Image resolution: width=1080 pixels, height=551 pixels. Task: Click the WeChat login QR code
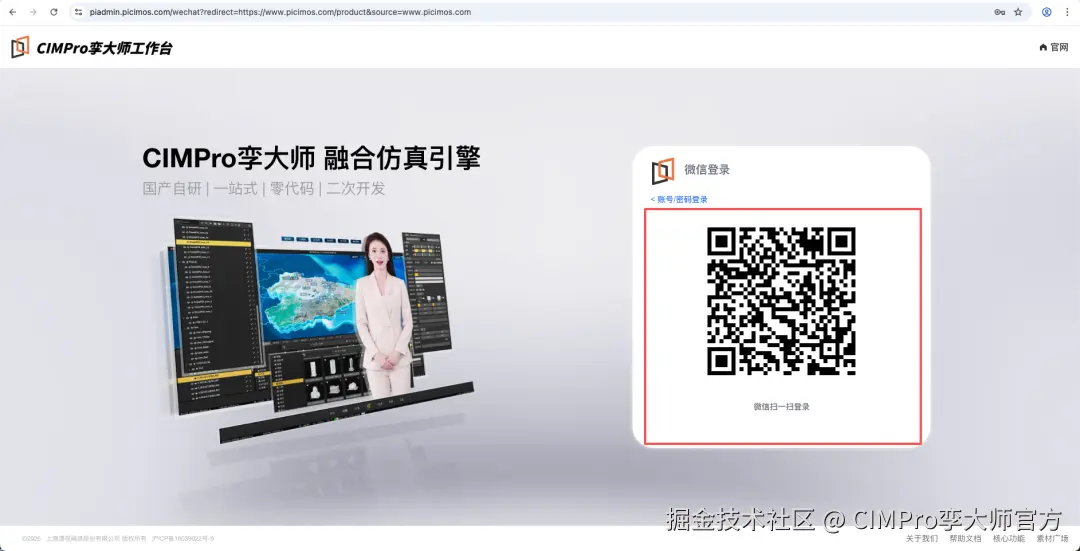[781, 301]
